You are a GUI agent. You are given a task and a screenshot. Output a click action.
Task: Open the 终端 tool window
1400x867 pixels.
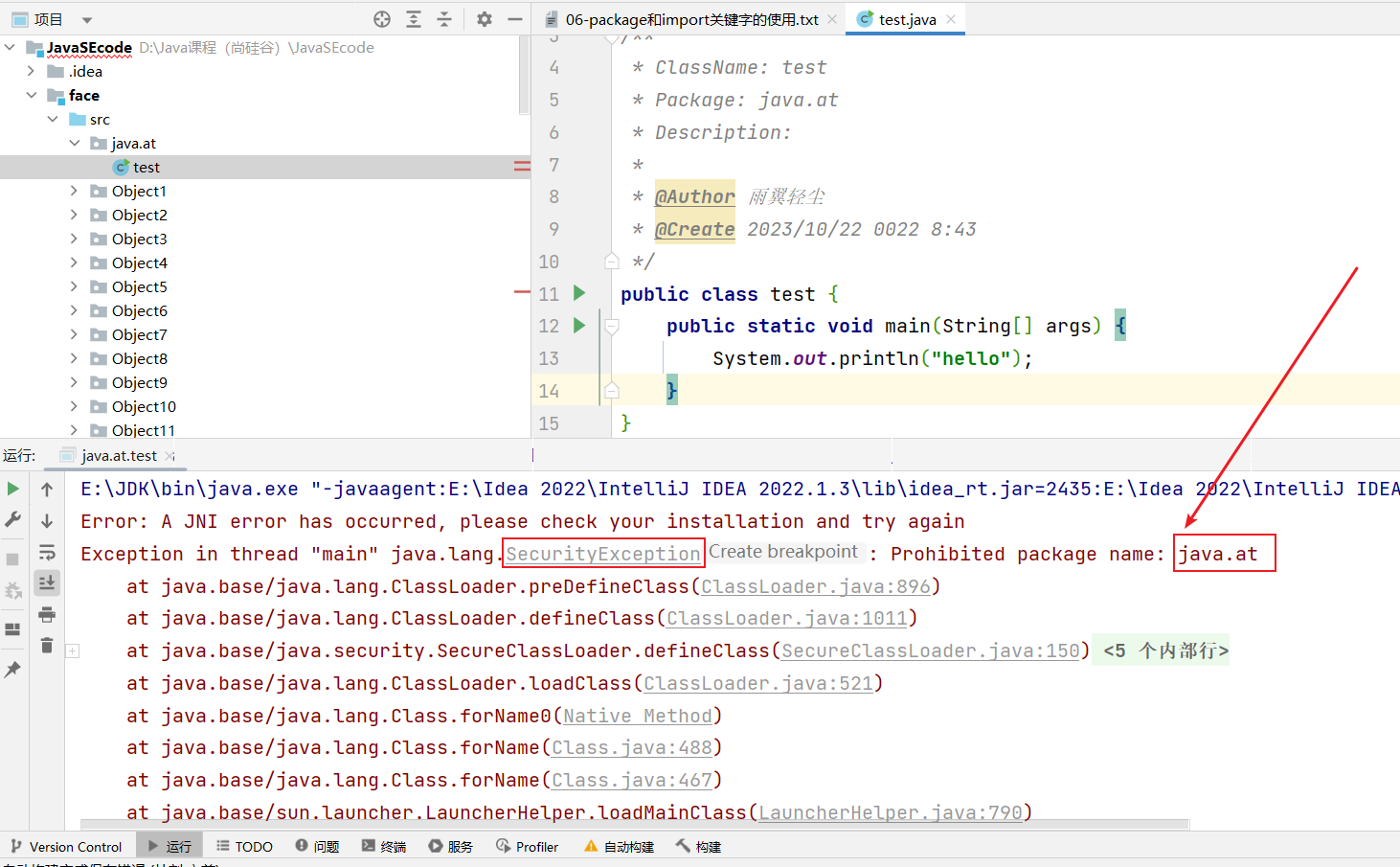[x=384, y=847]
